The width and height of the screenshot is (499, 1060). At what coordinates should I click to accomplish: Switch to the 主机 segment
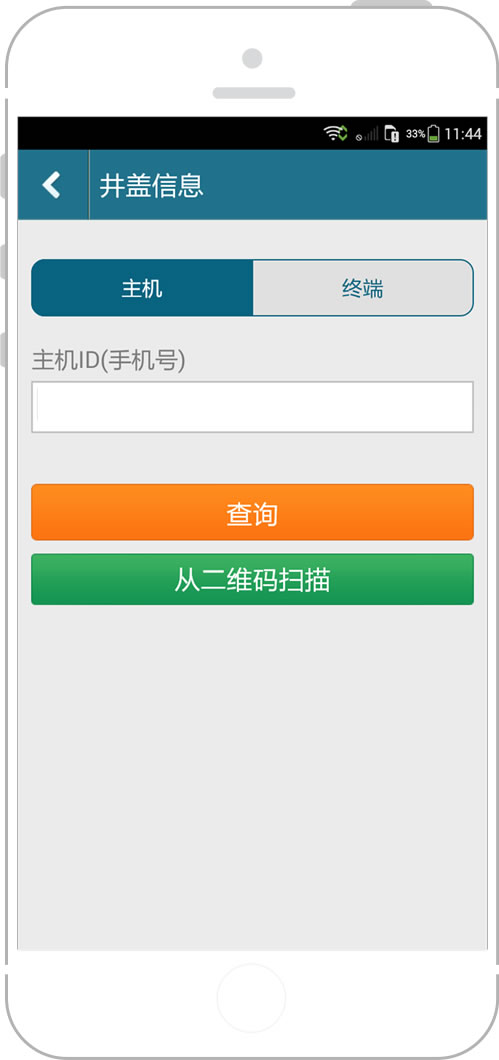(142, 288)
